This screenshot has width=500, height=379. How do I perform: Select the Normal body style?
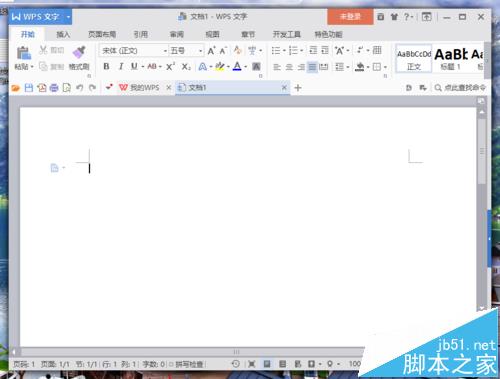(414, 59)
